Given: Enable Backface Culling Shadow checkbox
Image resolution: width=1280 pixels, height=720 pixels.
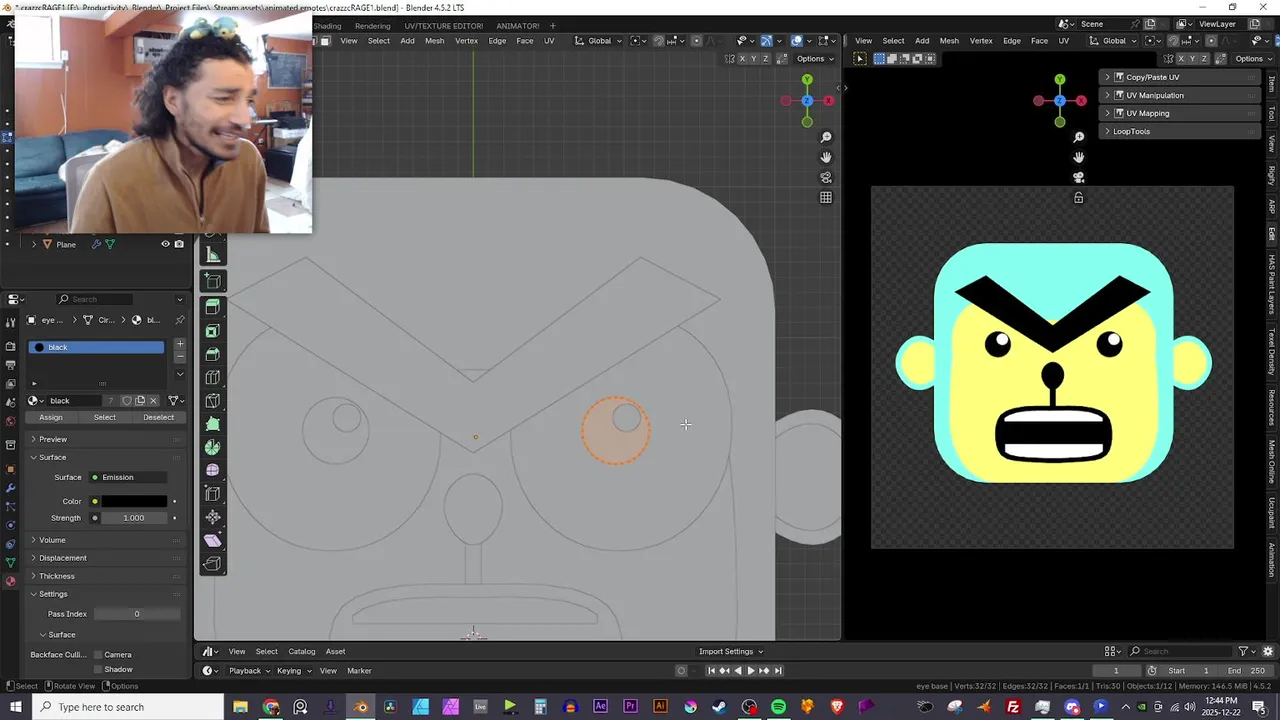Looking at the screenshot, I should pyautogui.click(x=98, y=670).
